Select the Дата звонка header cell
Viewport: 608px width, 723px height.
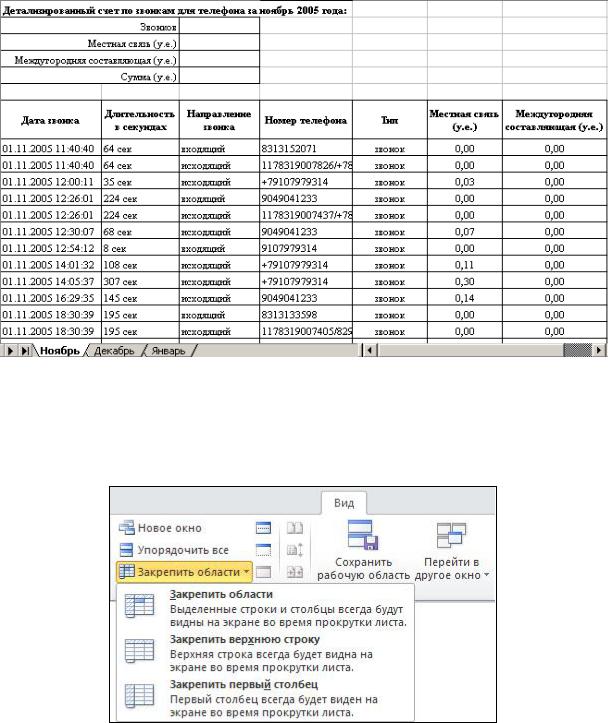(x=51, y=120)
